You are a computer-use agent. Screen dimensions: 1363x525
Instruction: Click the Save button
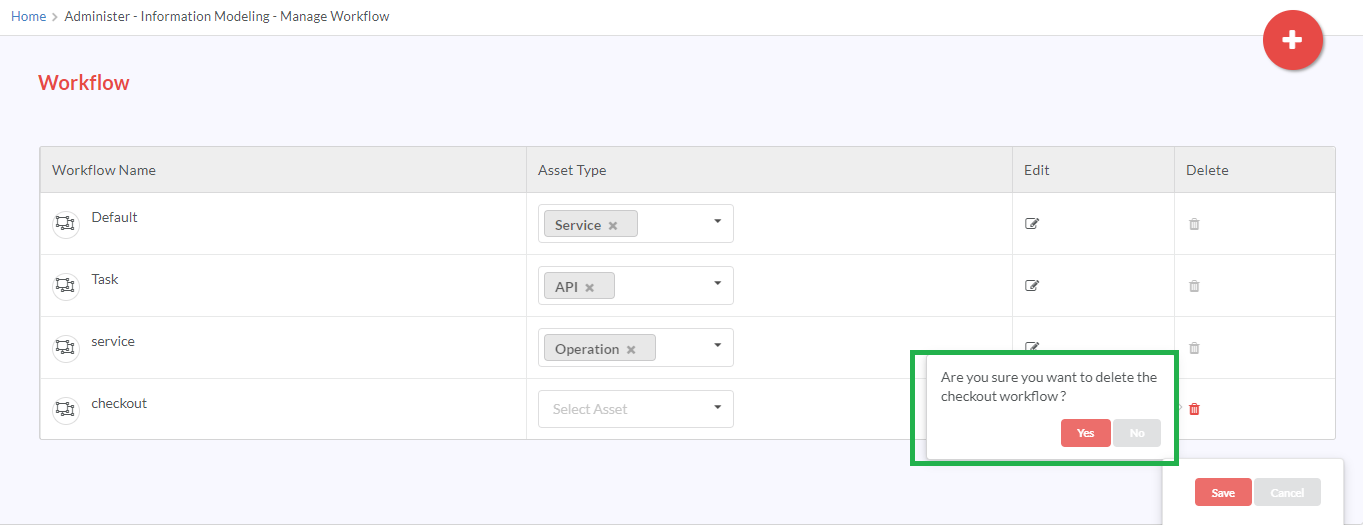(x=1223, y=492)
